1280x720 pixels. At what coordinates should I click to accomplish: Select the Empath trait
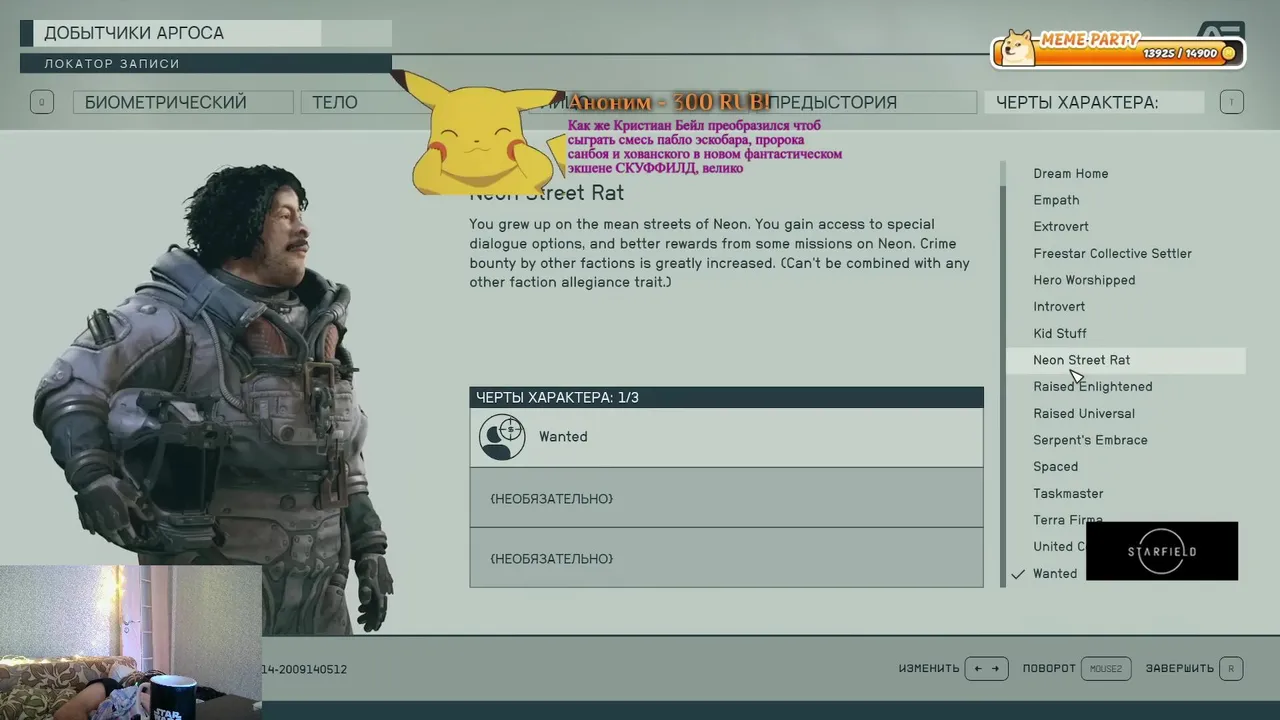[1056, 200]
